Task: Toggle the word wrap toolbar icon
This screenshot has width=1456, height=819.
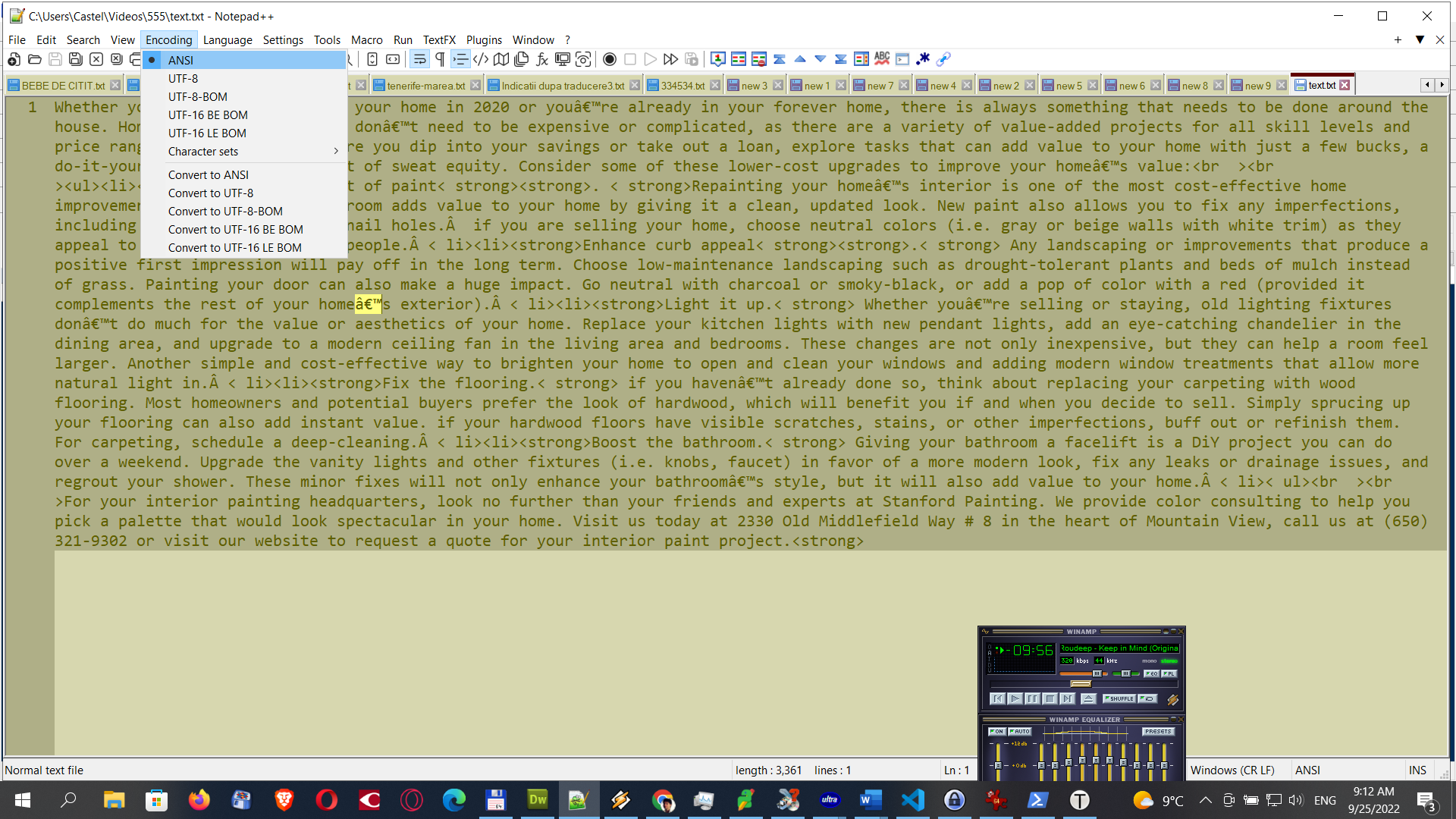Action: tap(419, 59)
